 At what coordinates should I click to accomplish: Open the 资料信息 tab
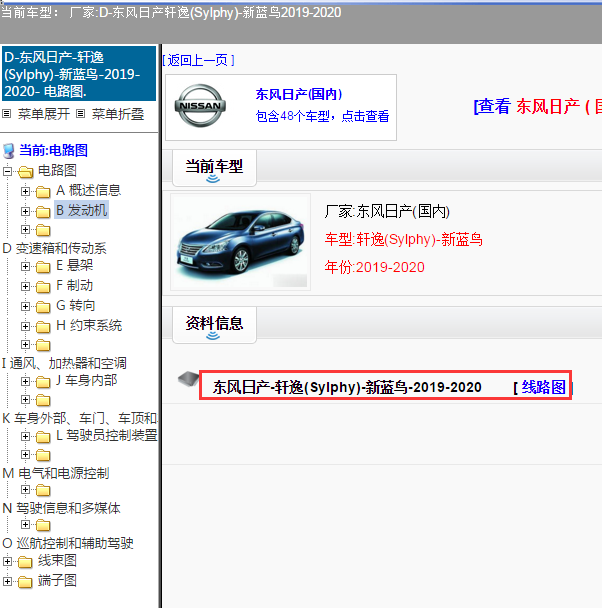tap(214, 325)
